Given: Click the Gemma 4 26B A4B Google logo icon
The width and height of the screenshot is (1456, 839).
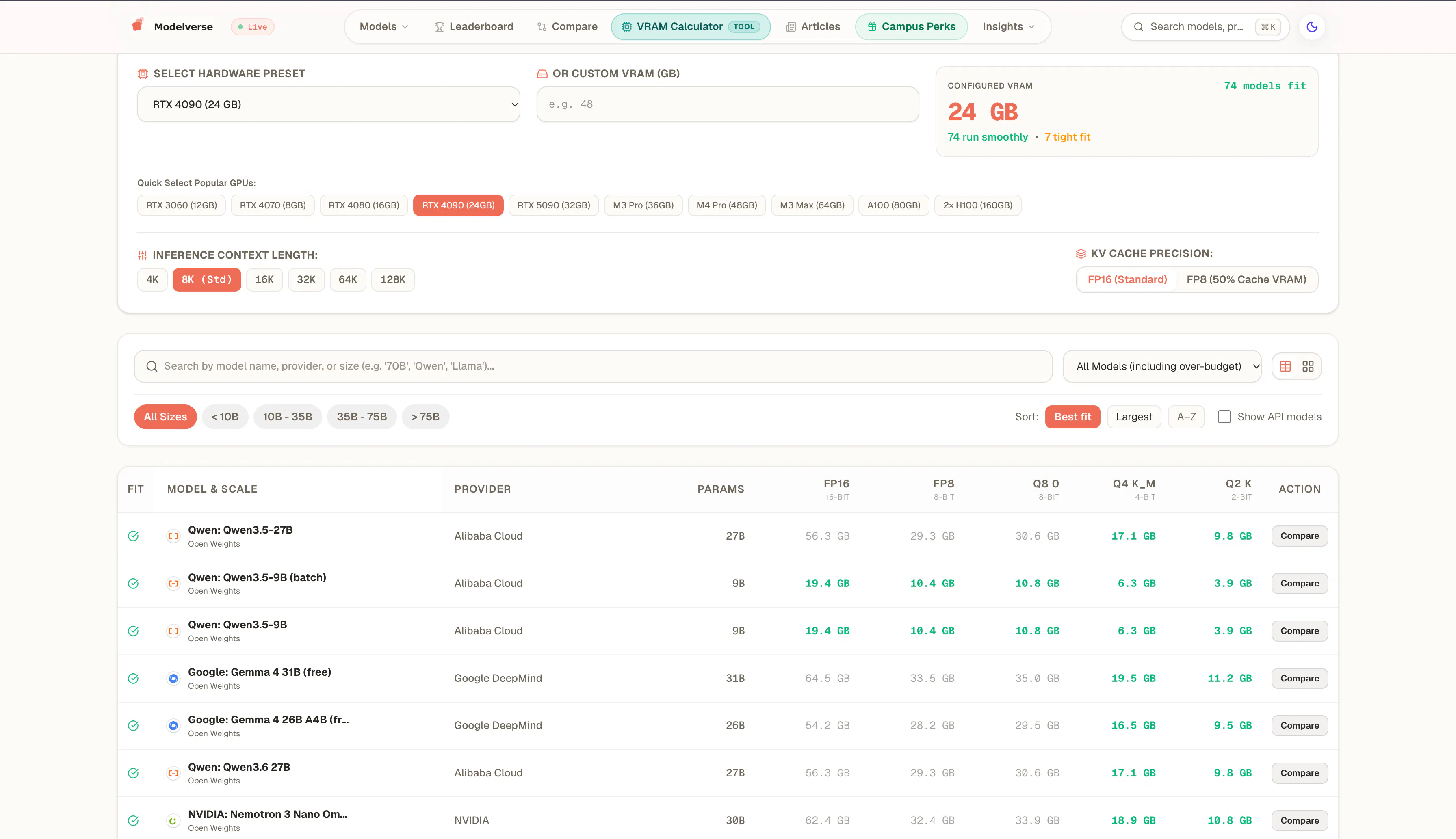Looking at the screenshot, I should pyautogui.click(x=173, y=725).
